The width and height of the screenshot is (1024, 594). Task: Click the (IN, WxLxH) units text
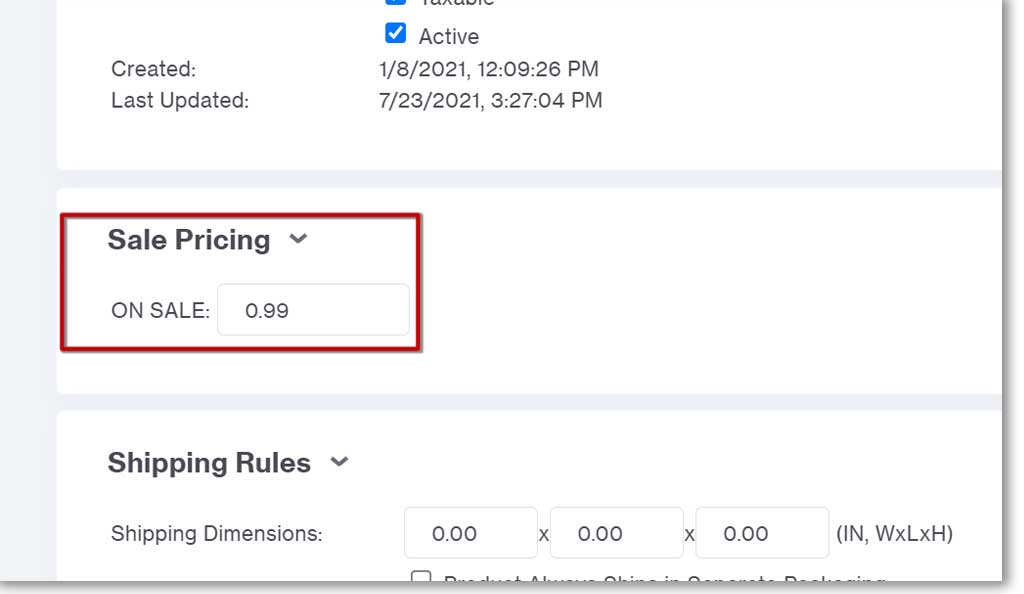coord(894,534)
